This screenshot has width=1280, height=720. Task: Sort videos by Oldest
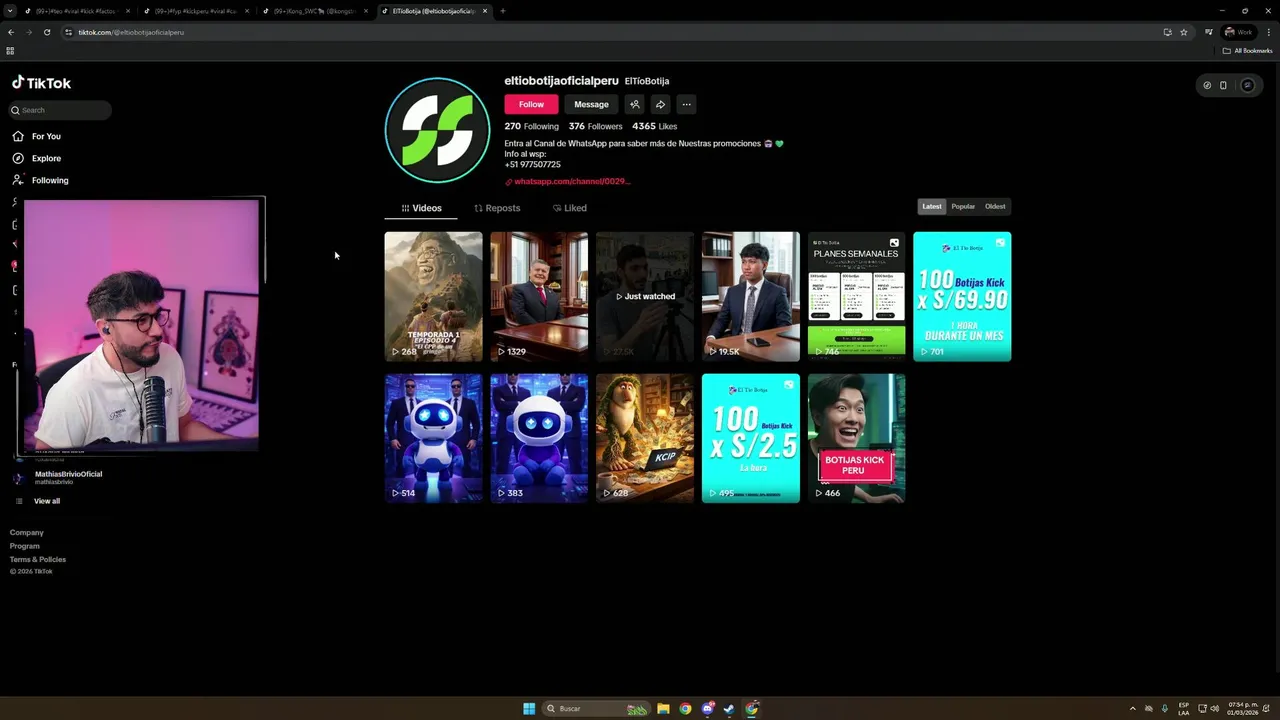click(995, 206)
